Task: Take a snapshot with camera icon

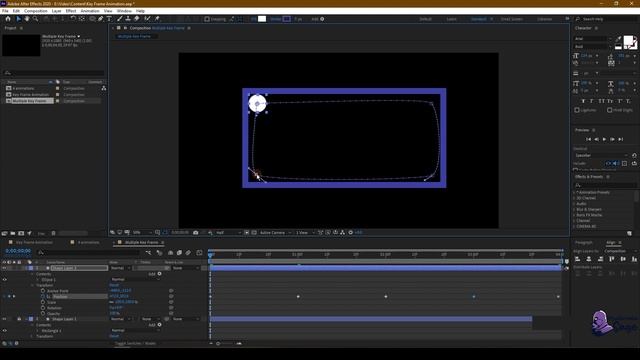Action: tap(196, 233)
